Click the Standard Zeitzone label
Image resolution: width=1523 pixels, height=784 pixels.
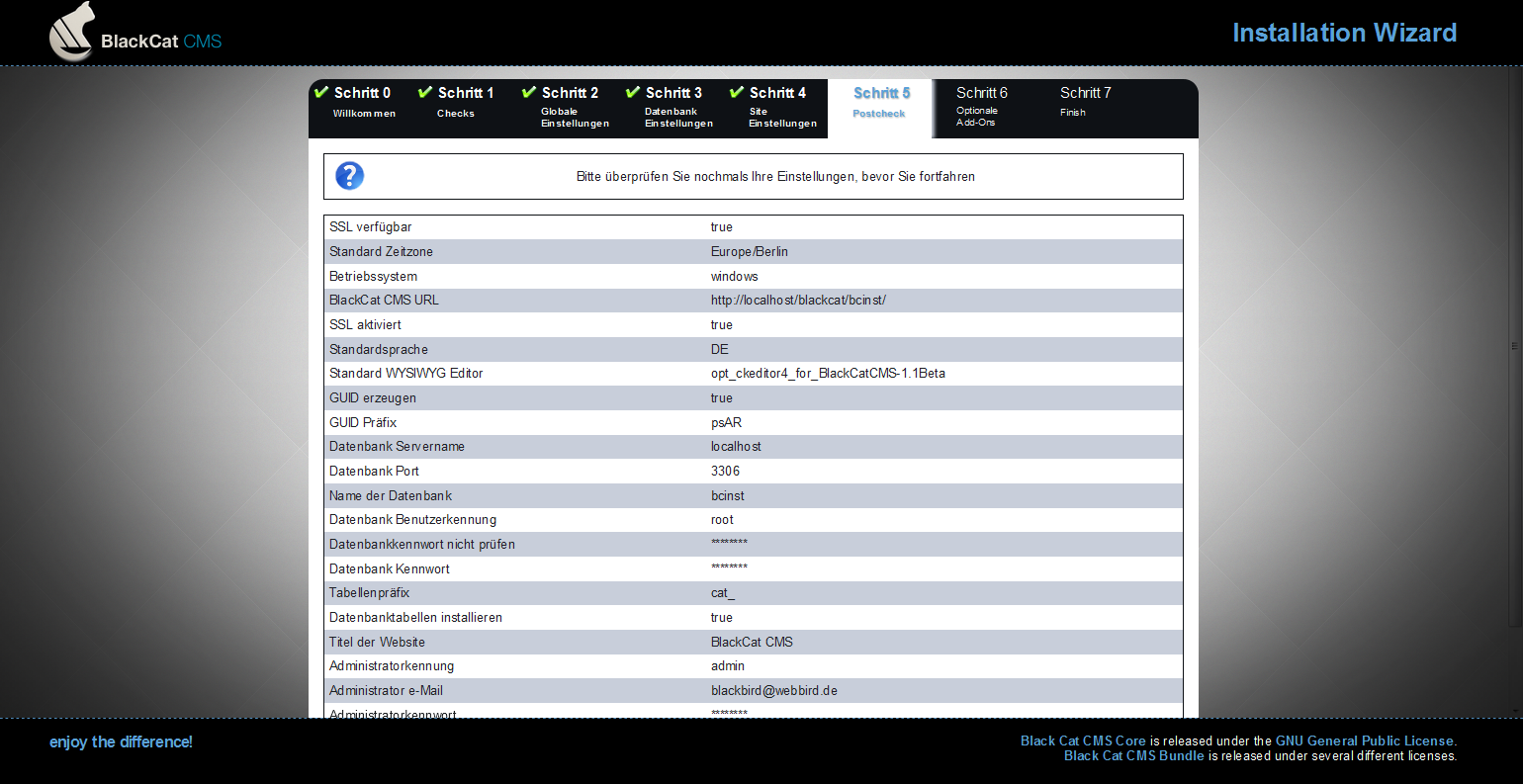click(381, 252)
